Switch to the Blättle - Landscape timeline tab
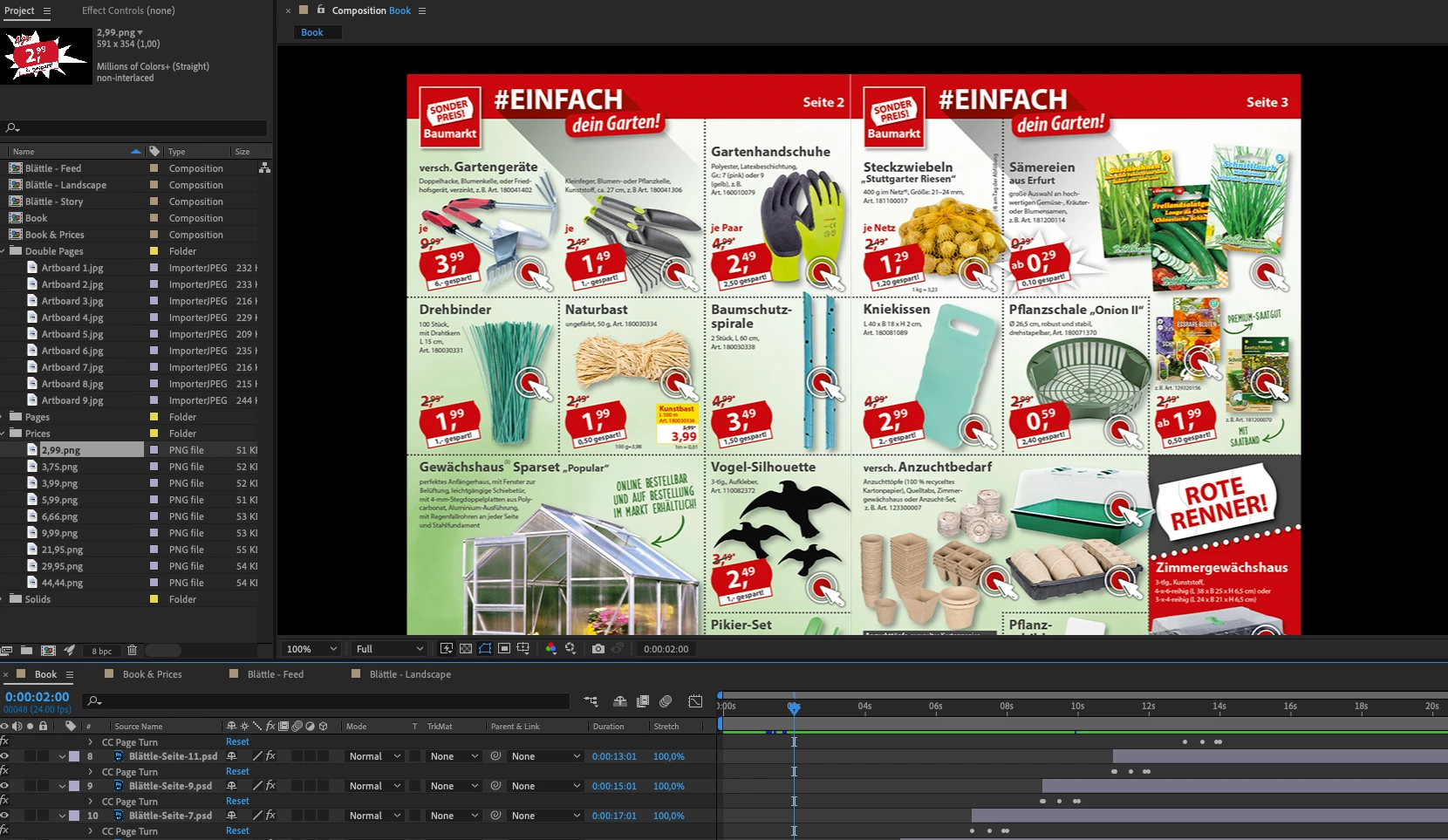The width and height of the screenshot is (1448, 840). pyautogui.click(x=410, y=674)
